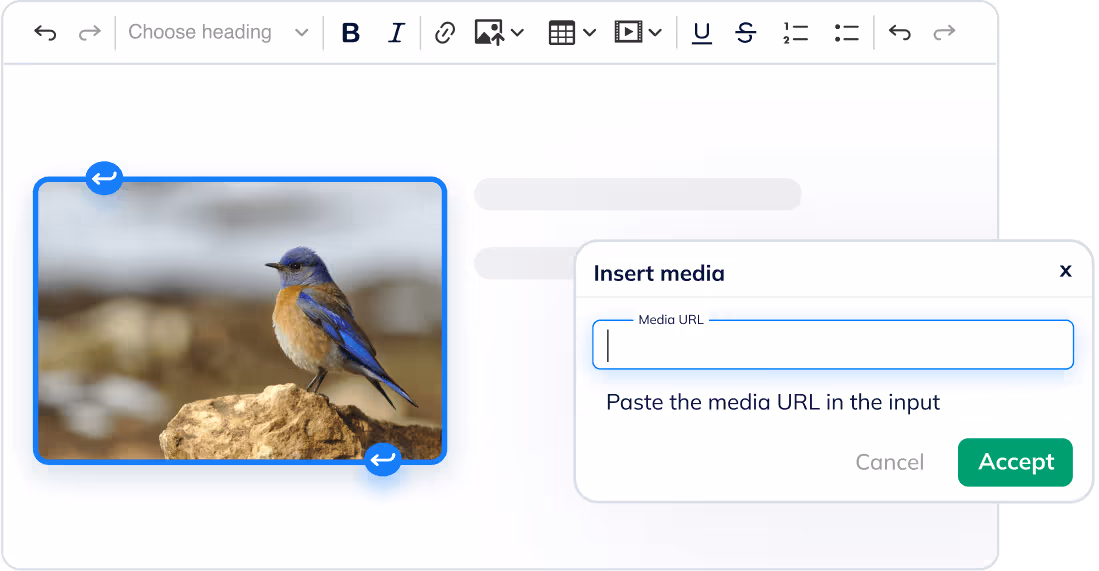The image size is (1099, 571).
Task: Toggle bold formatting
Action: coord(350,33)
